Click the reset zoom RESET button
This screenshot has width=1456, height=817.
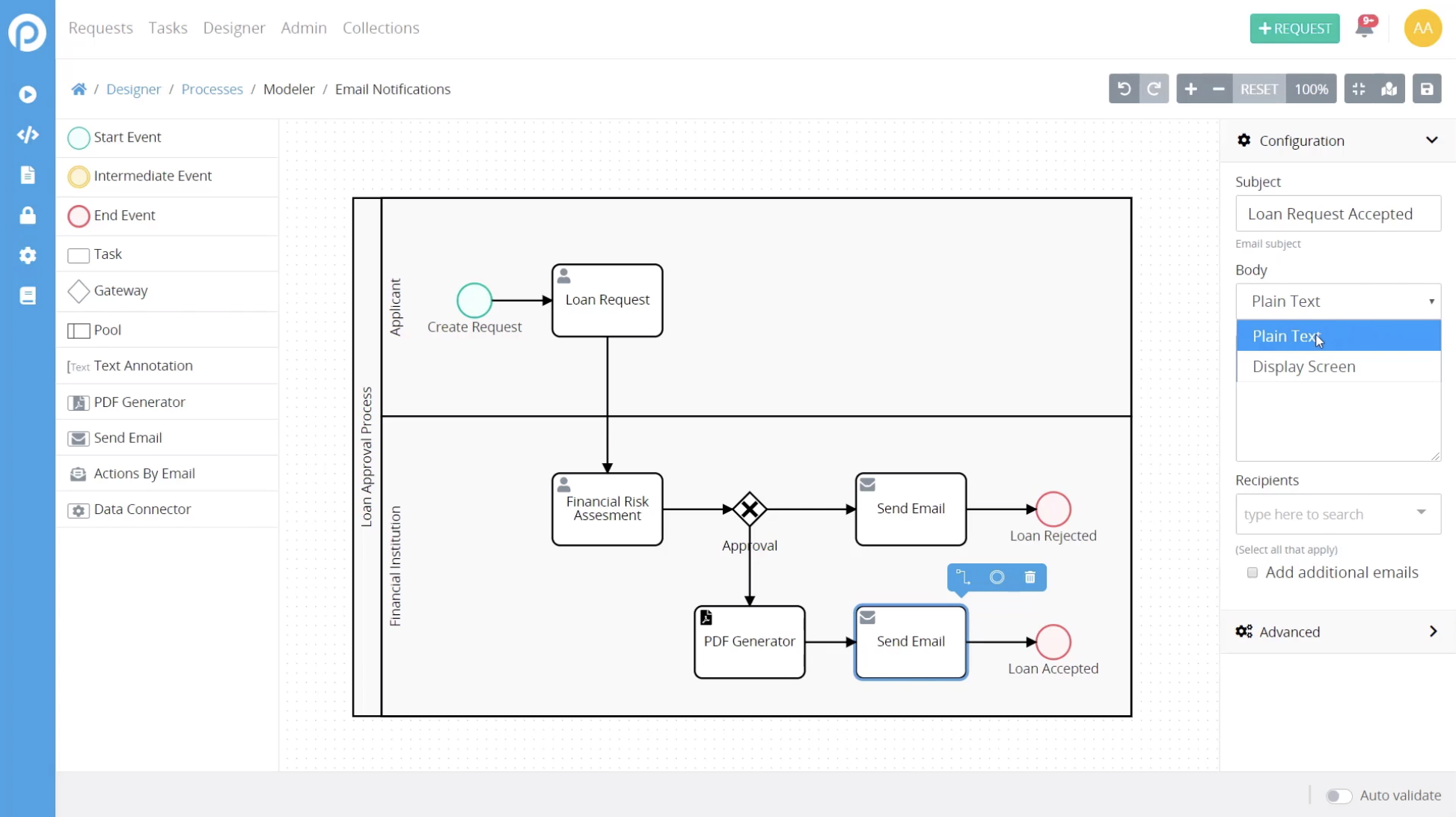(1259, 89)
